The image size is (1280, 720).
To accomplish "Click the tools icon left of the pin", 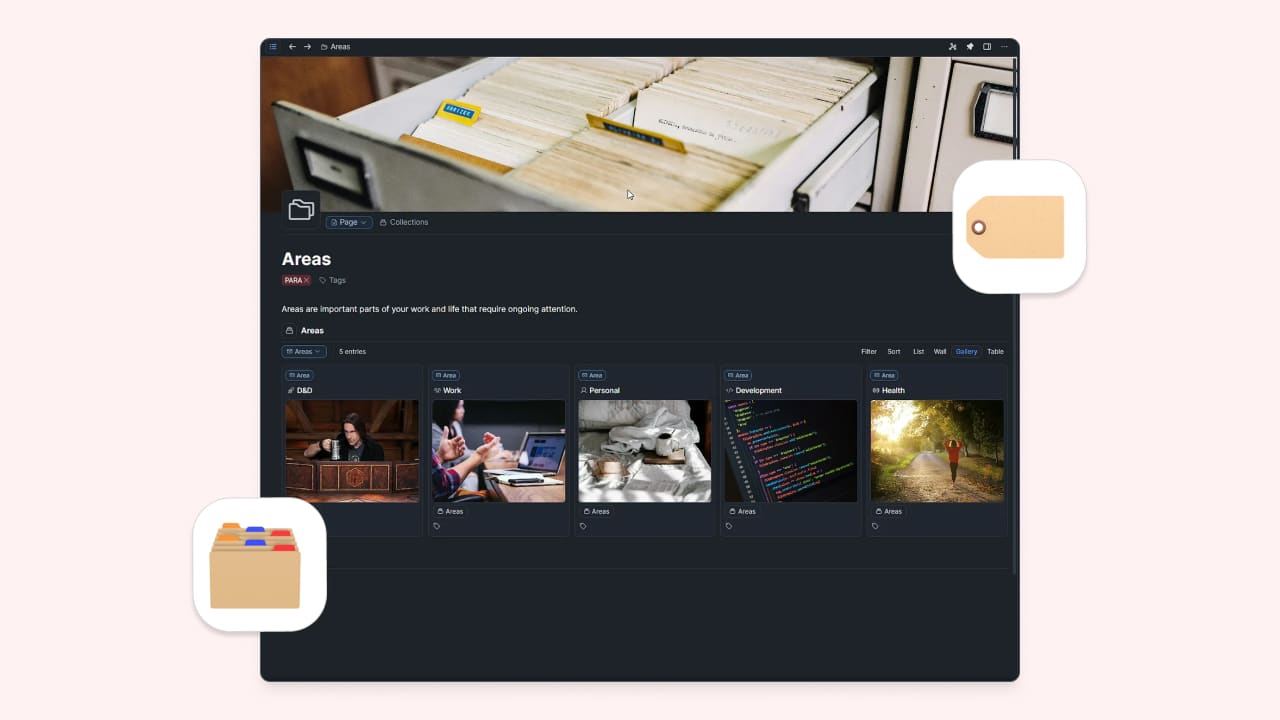I will [952, 47].
